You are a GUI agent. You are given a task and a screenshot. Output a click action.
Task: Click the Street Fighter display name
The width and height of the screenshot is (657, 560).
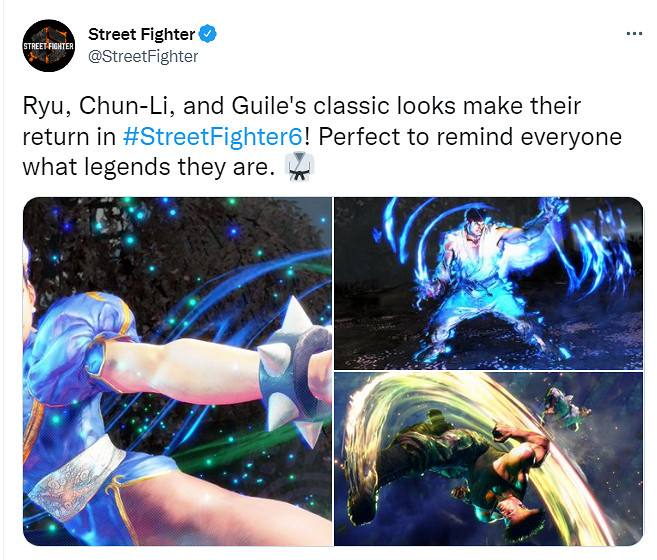point(142,34)
